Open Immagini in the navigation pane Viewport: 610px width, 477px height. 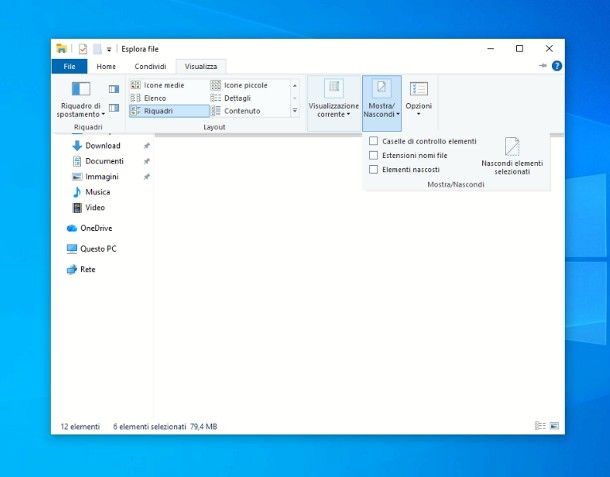click(x=95, y=177)
